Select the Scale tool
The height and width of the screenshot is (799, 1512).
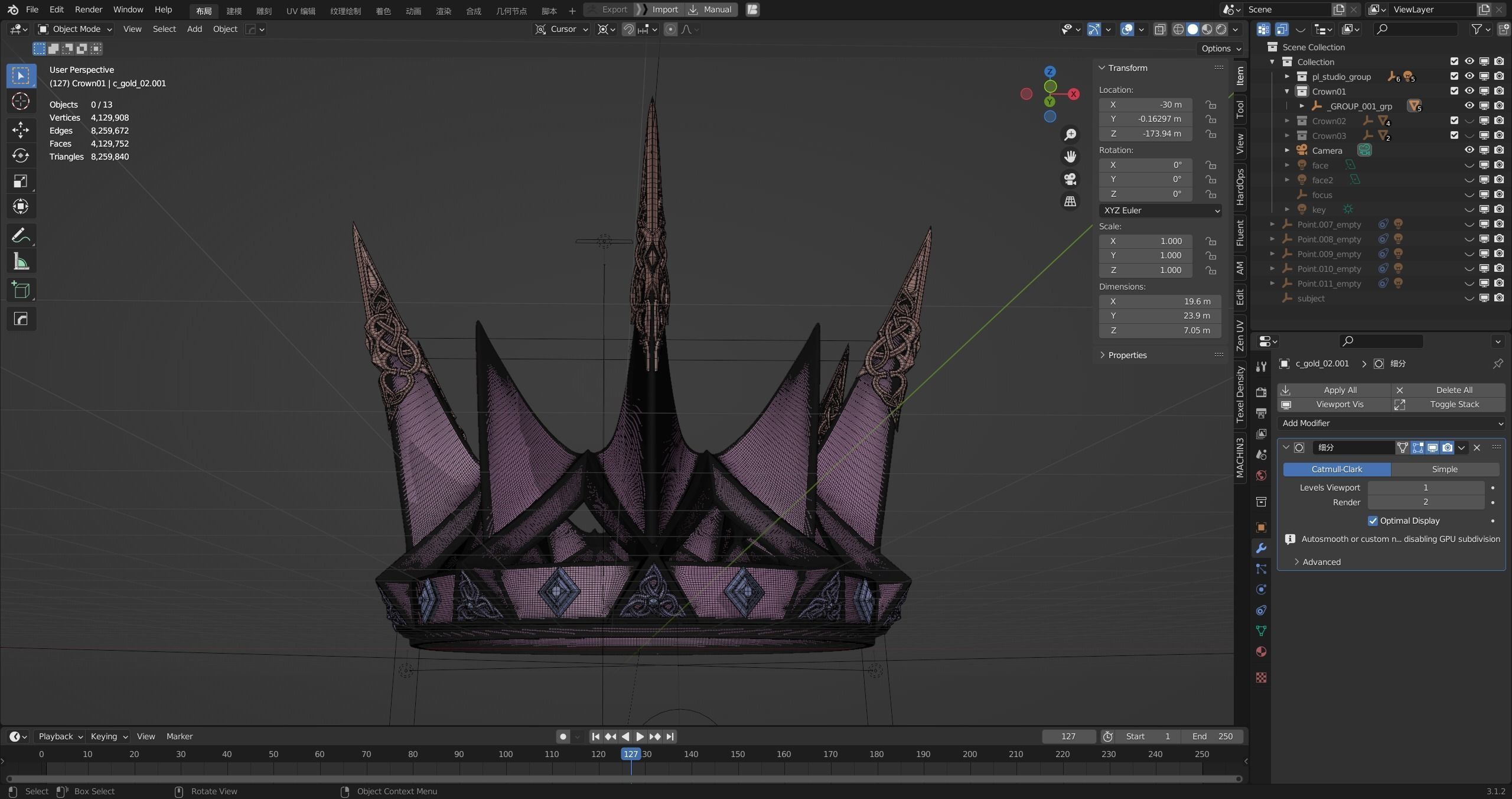click(x=21, y=181)
